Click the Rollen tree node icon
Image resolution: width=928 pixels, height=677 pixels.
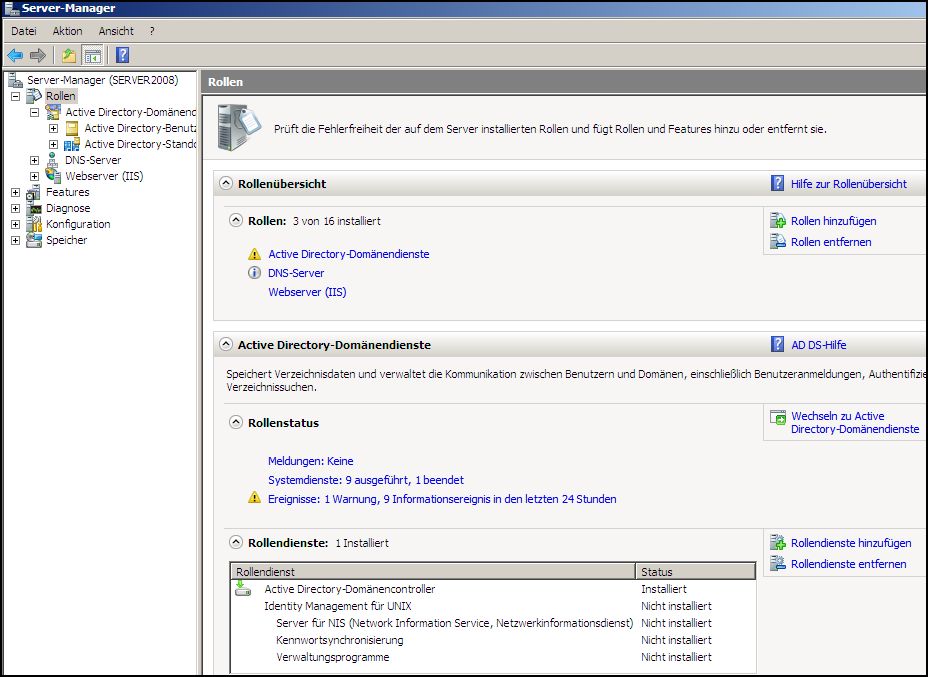[x=34, y=96]
